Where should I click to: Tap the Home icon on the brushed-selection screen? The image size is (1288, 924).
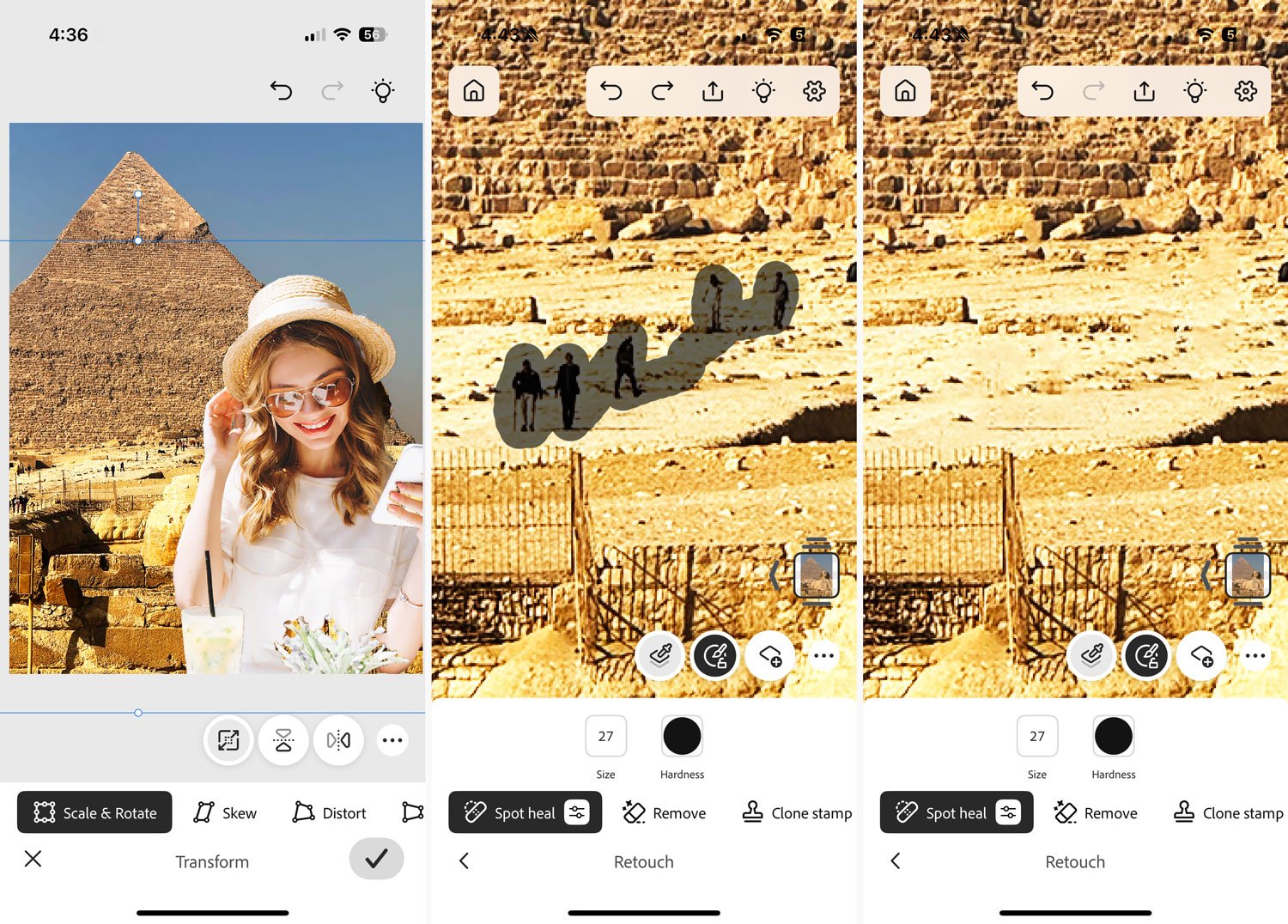coord(474,91)
